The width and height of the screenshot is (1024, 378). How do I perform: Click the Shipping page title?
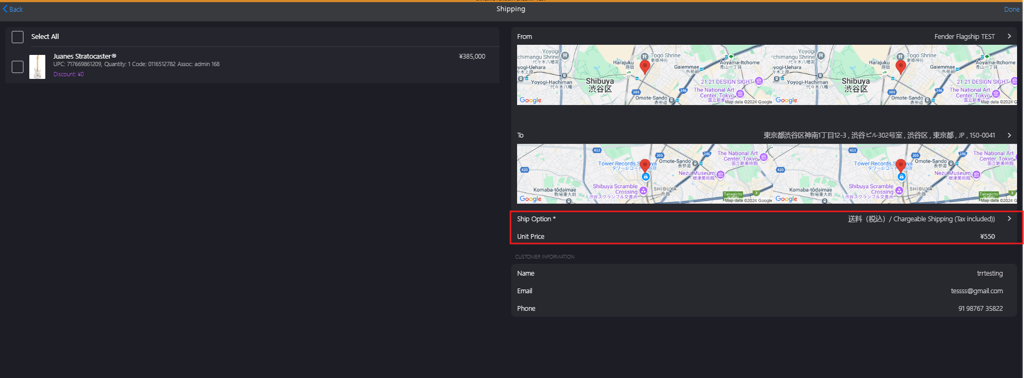(x=511, y=9)
